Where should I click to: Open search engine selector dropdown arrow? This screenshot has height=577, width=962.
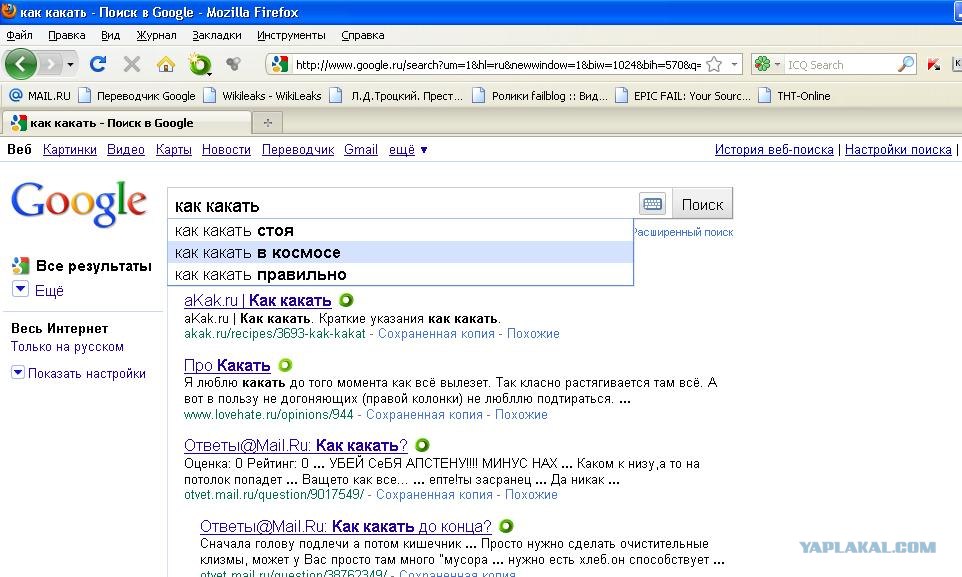click(x=777, y=64)
